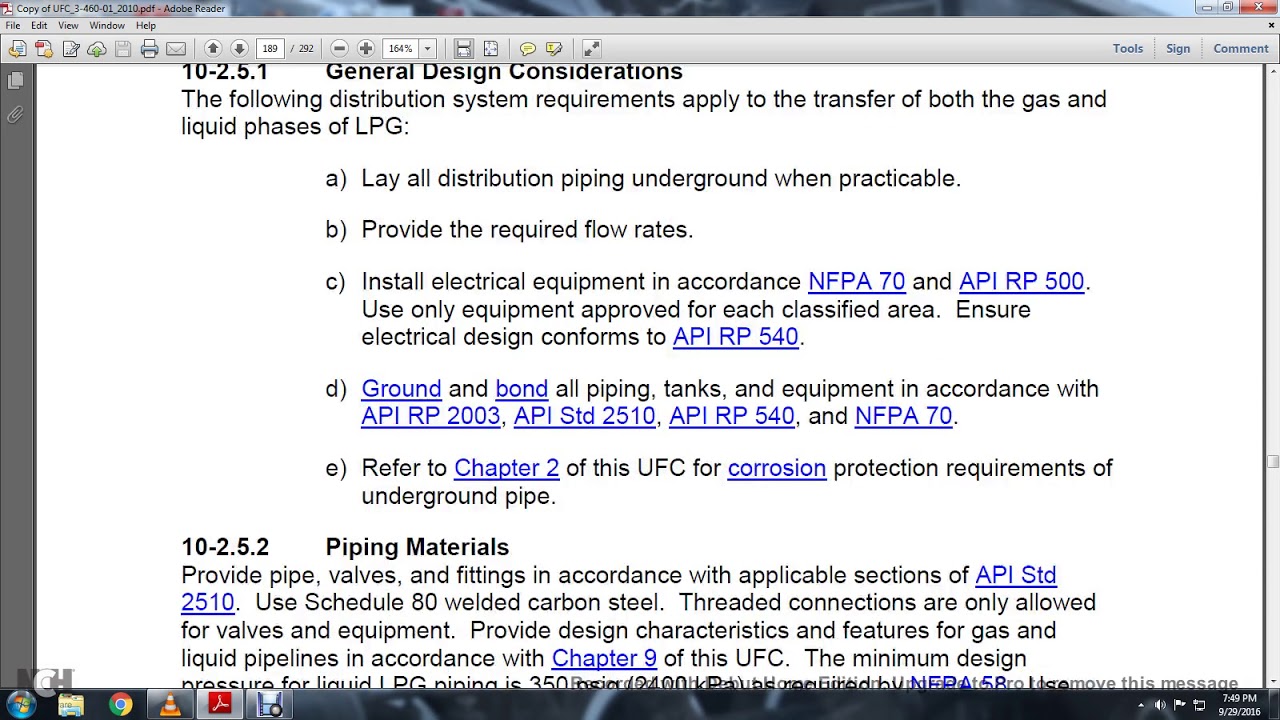Click the corrosion hyperlink
Image resolution: width=1280 pixels, height=720 pixels.
(777, 468)
